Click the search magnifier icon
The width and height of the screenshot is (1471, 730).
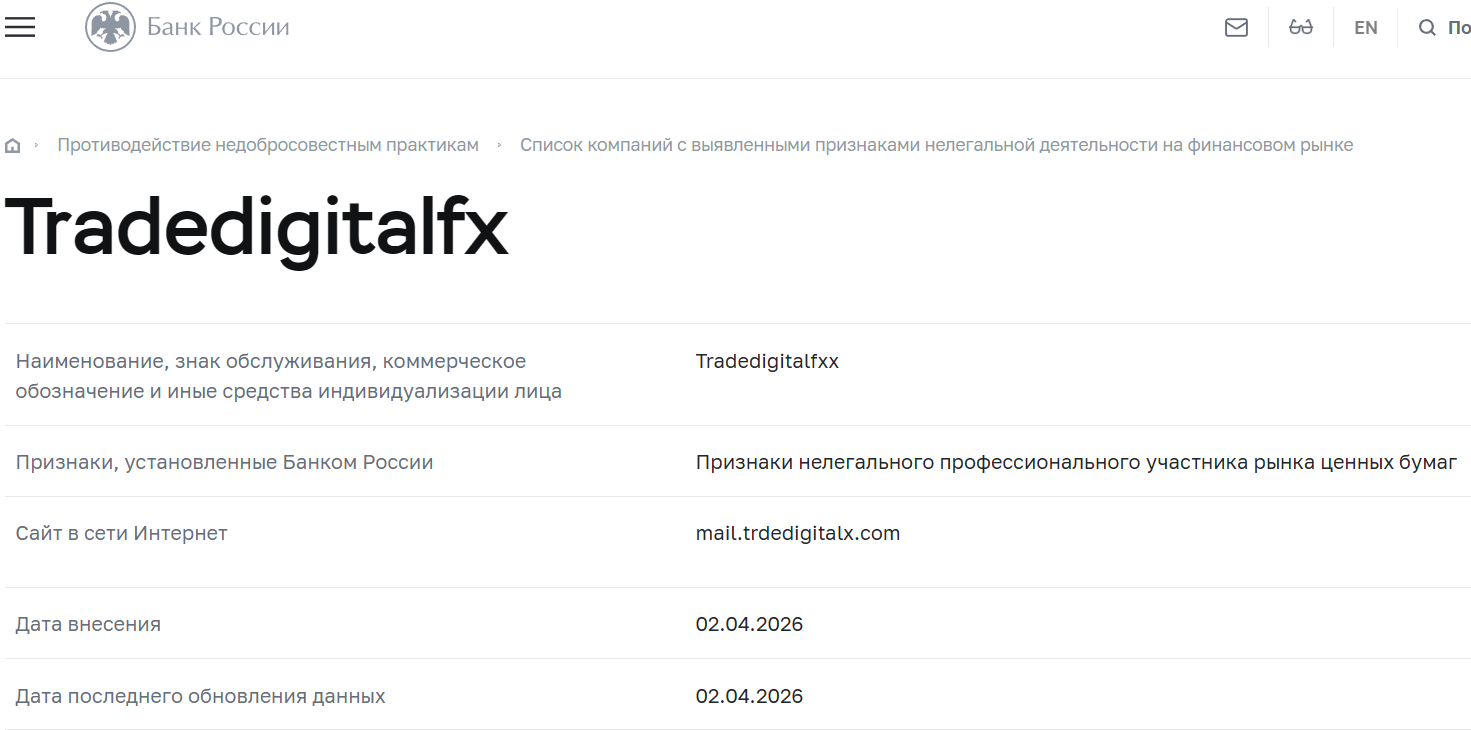pos(1427,27)
